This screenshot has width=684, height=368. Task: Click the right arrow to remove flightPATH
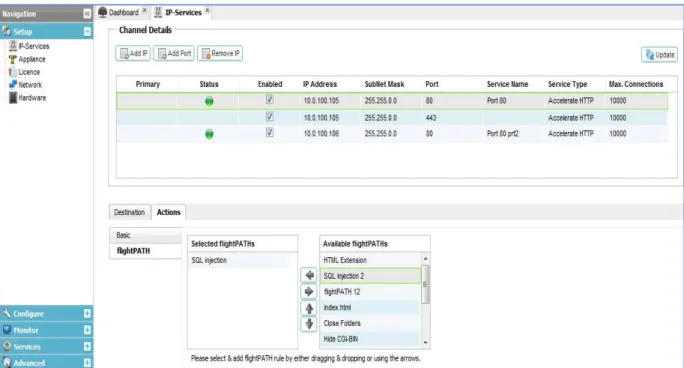309,291
